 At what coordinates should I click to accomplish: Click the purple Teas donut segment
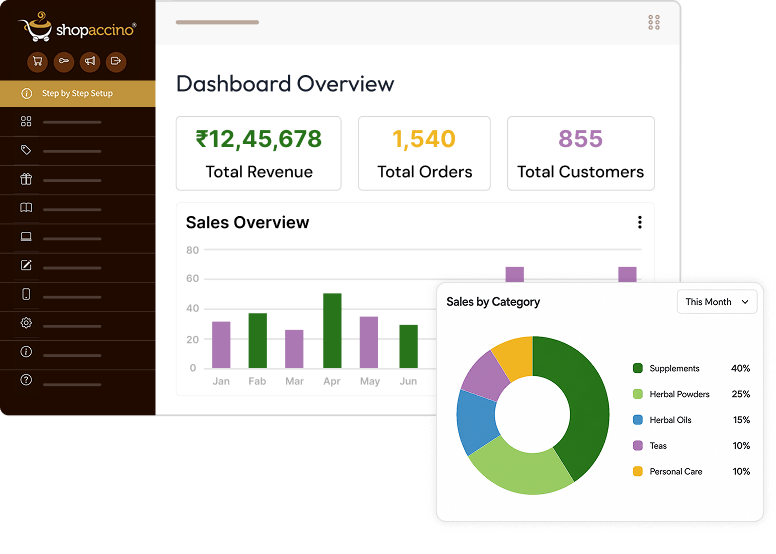click(485, 377)
